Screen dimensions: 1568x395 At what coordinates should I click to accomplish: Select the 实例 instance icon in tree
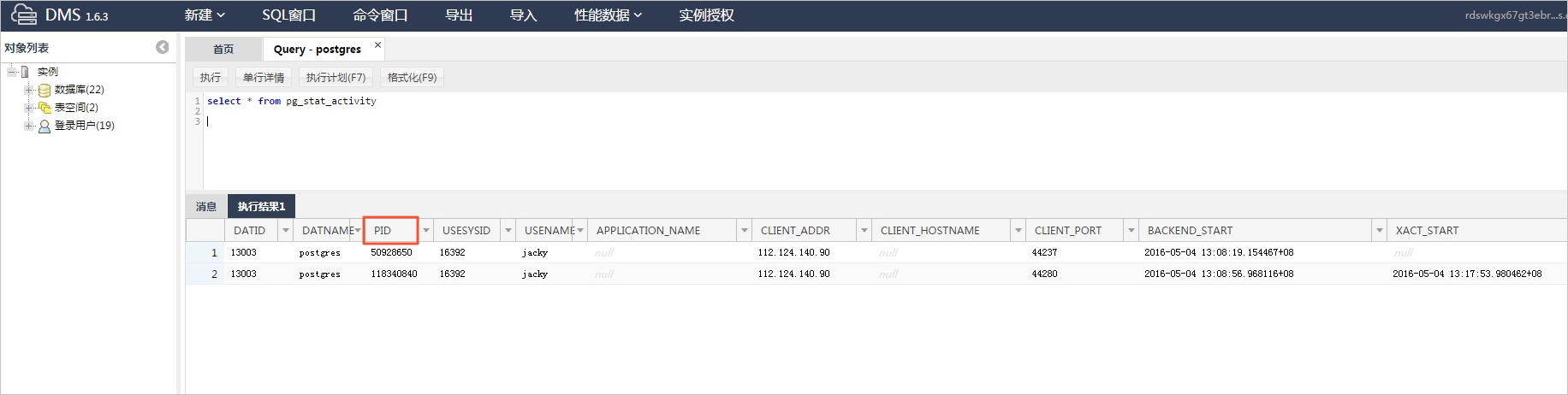(x=25, y=72)
